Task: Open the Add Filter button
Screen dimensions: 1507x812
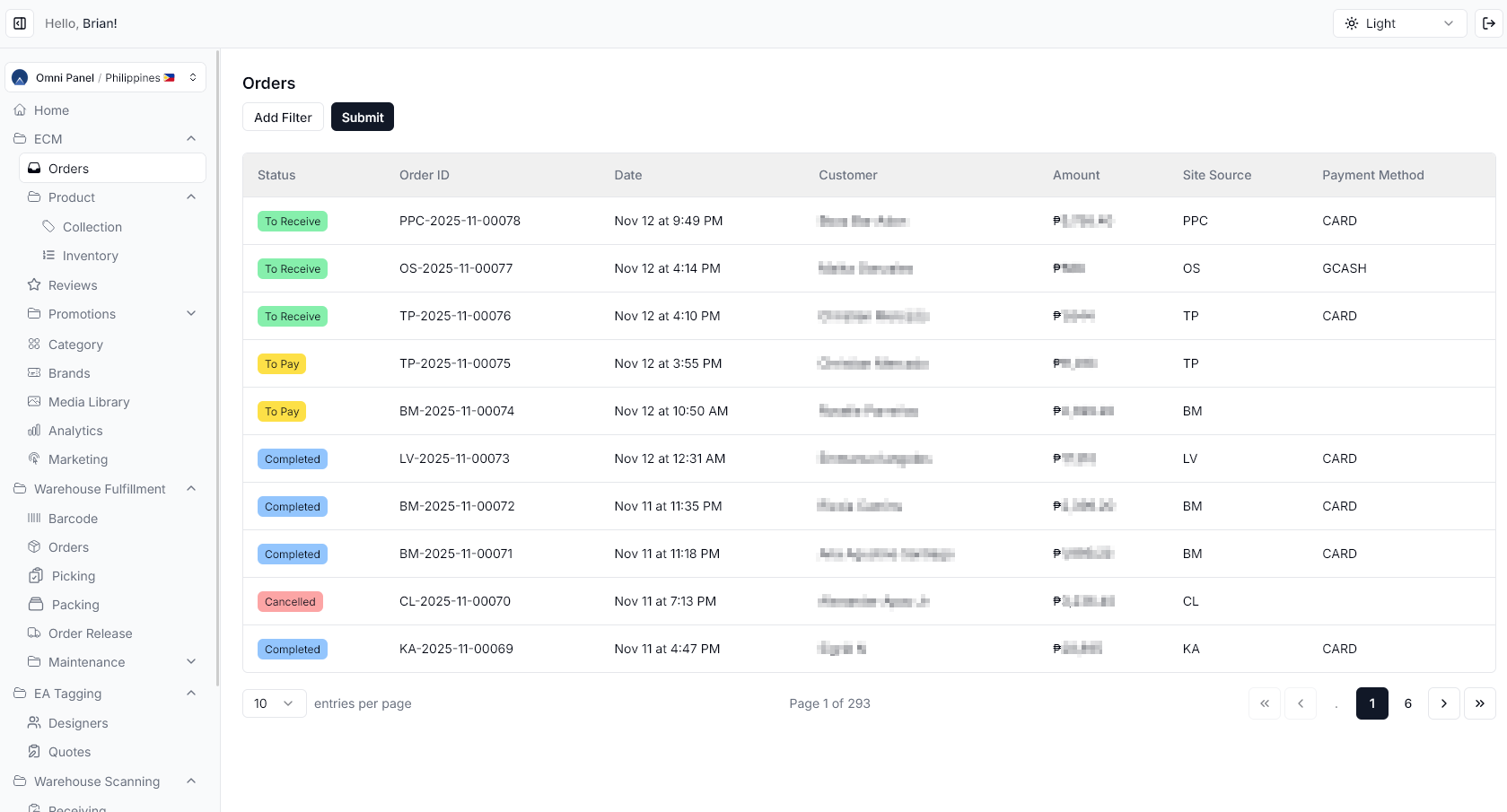Action: [x=283, y=117]
